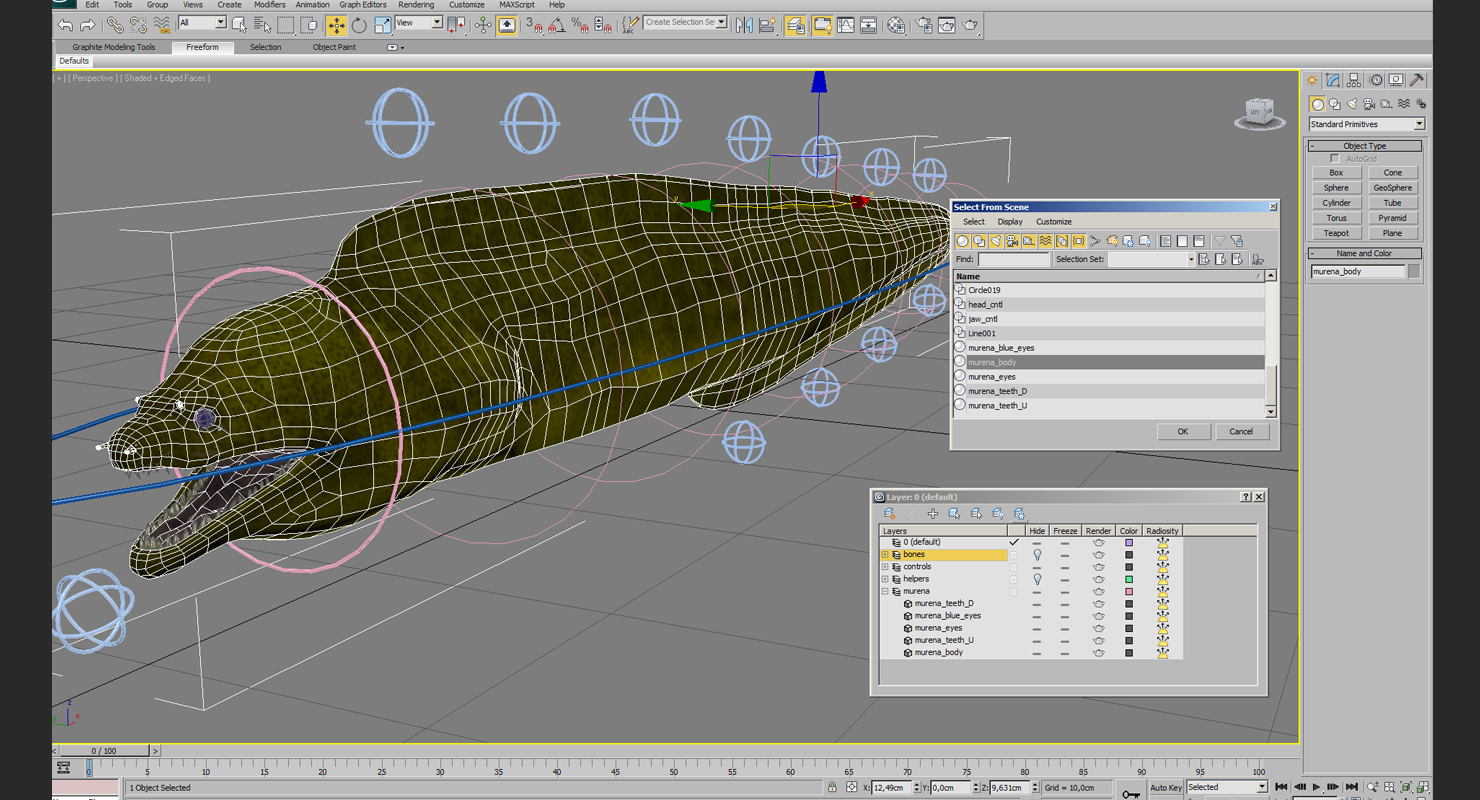Toggle render teapot for murena layer
The width and height of the screenshot is (1480, 800).
click(x=1098, y=592)
